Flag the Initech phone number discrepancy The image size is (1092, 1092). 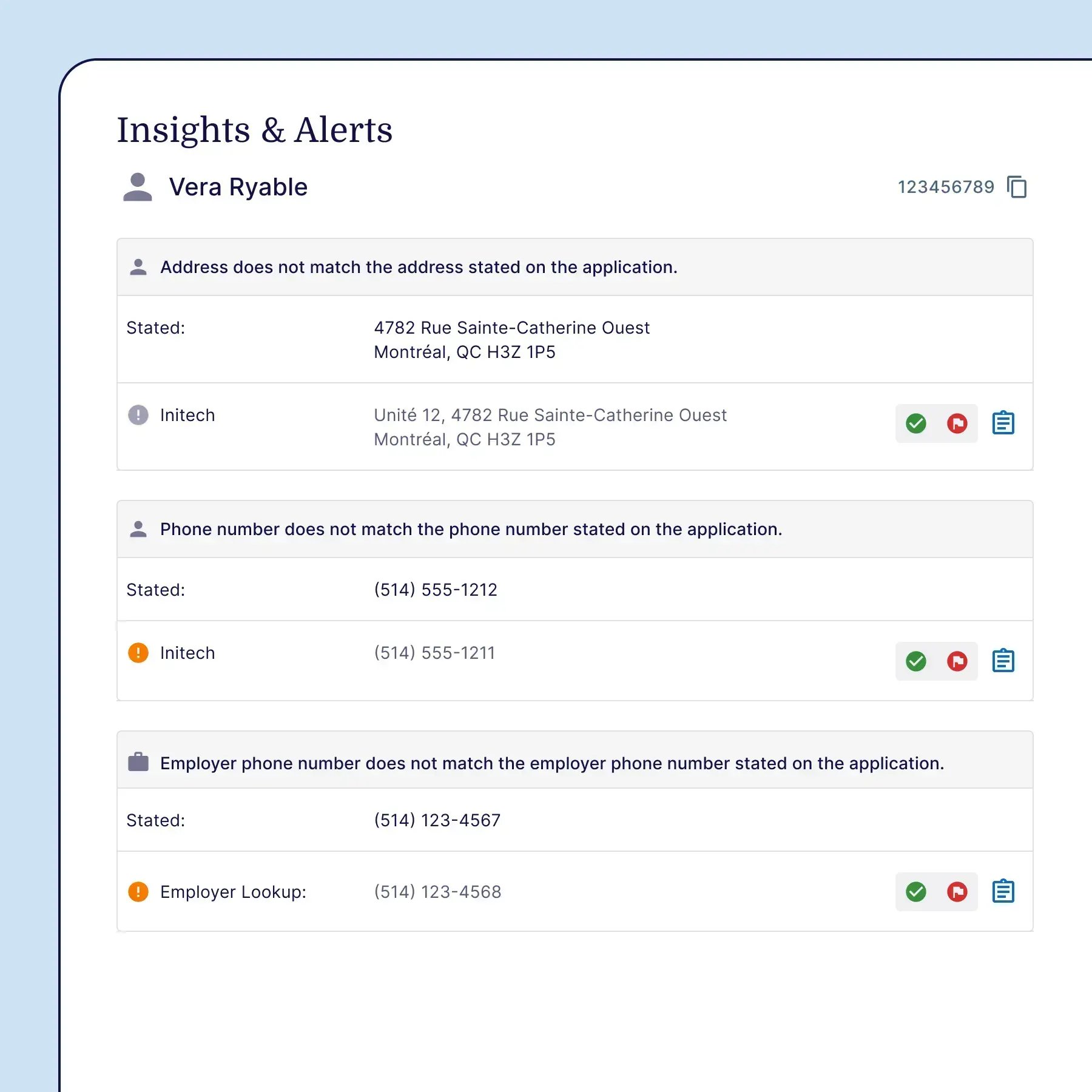956,661
